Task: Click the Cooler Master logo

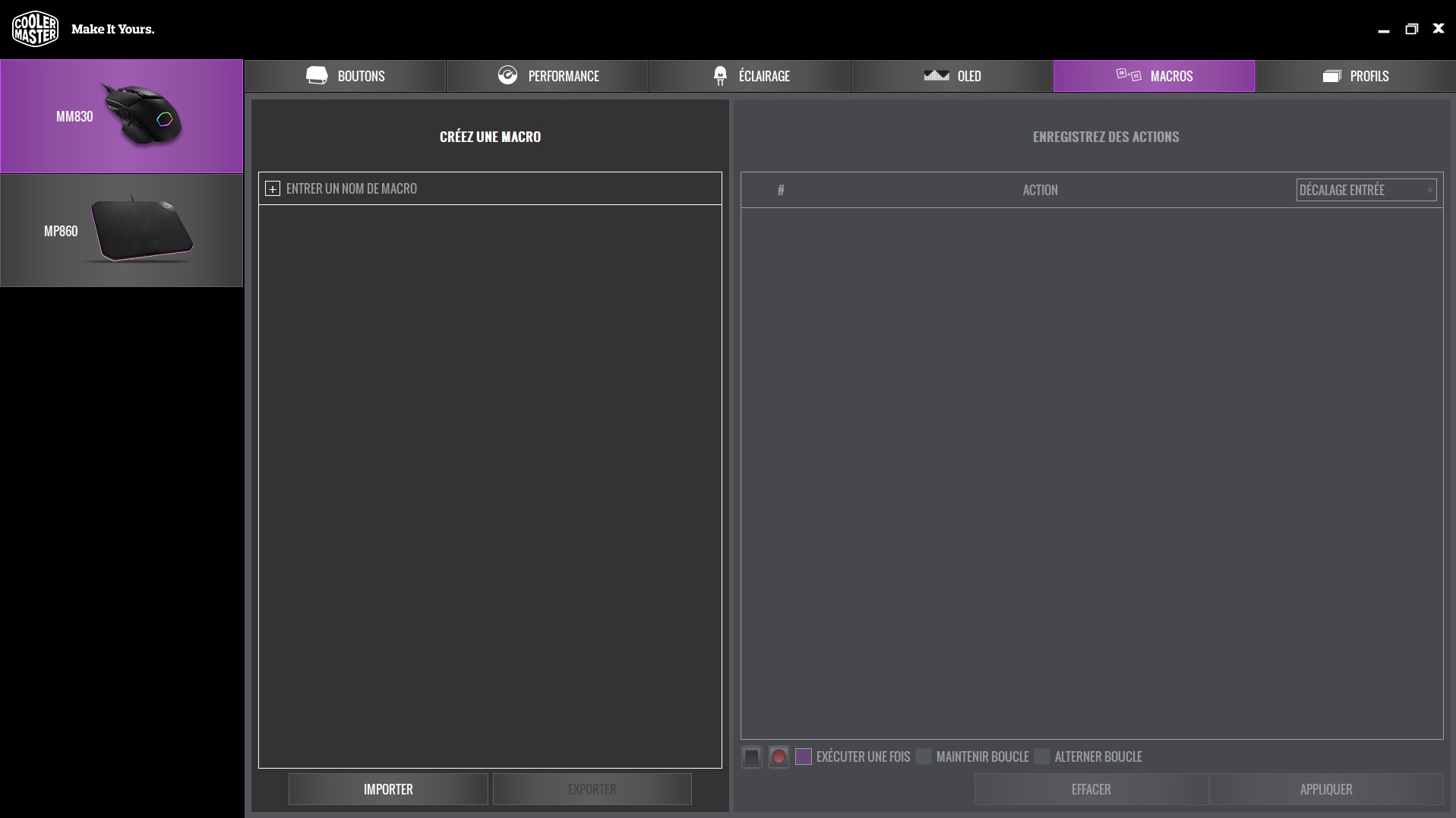Action: click(x=35, y=29)
